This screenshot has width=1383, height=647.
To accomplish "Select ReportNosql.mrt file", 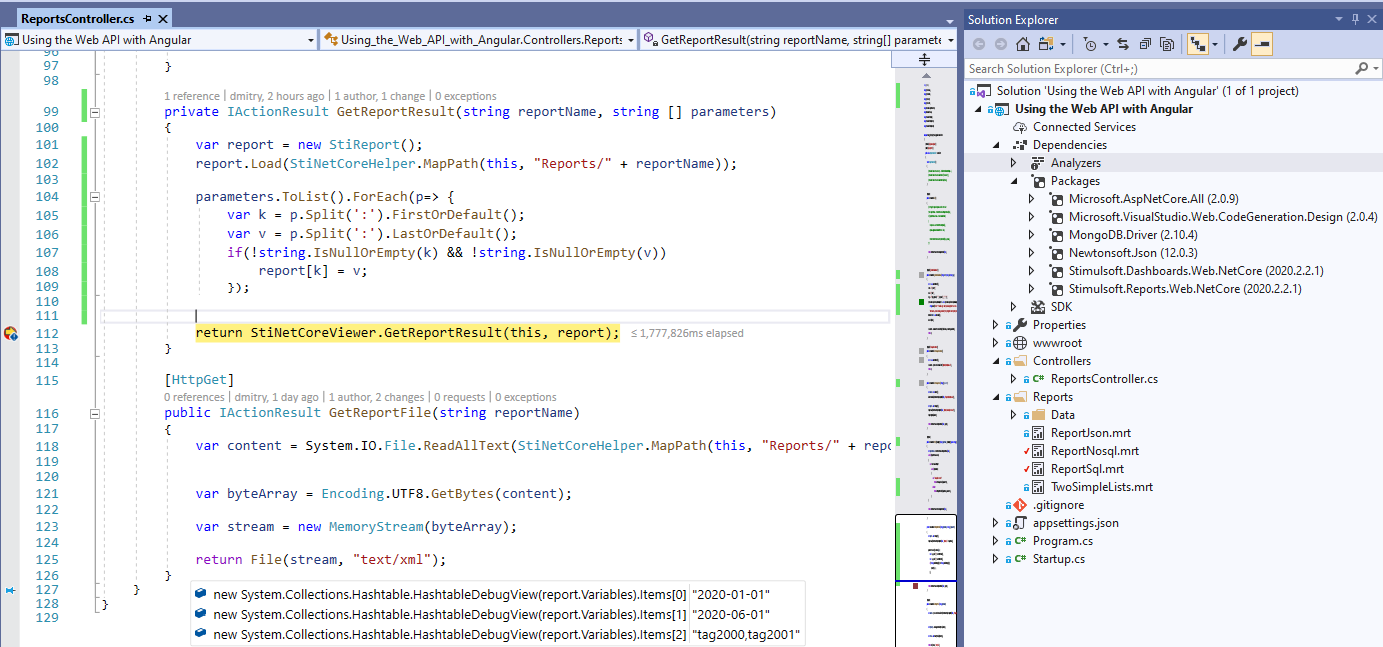I will pyautogui.click(x=1095, y=451).
